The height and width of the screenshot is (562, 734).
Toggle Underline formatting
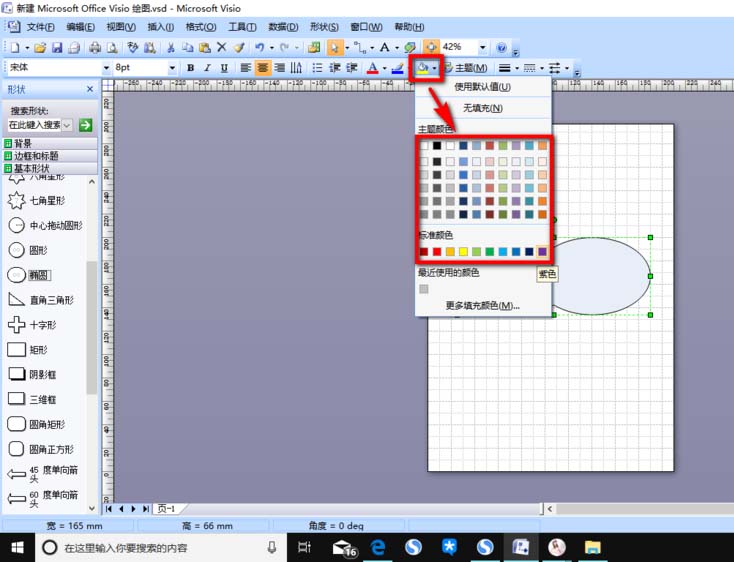point(224,68)
